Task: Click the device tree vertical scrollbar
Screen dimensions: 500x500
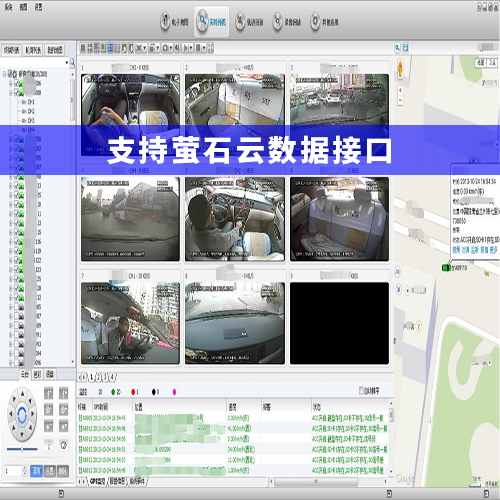Action: tap(73, 100)
